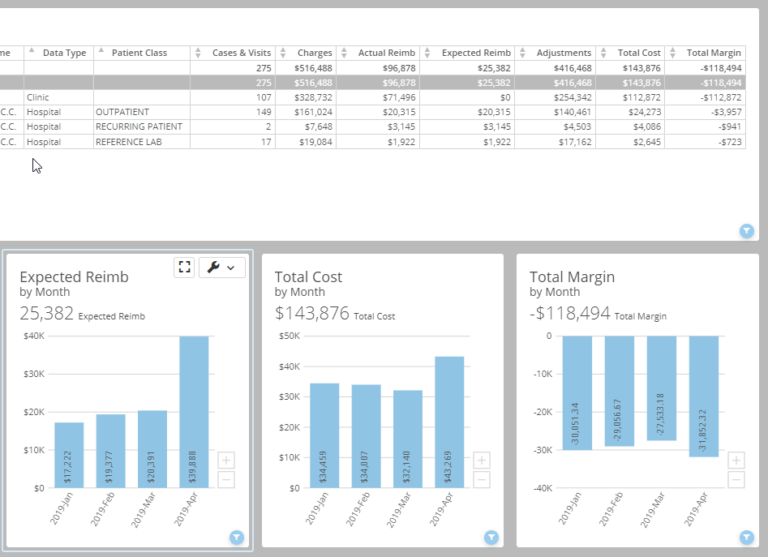This screenshot has width=768, height=557.
Task: Maximize the Expected Reimb chart to fullscreen
Action: 184,267
